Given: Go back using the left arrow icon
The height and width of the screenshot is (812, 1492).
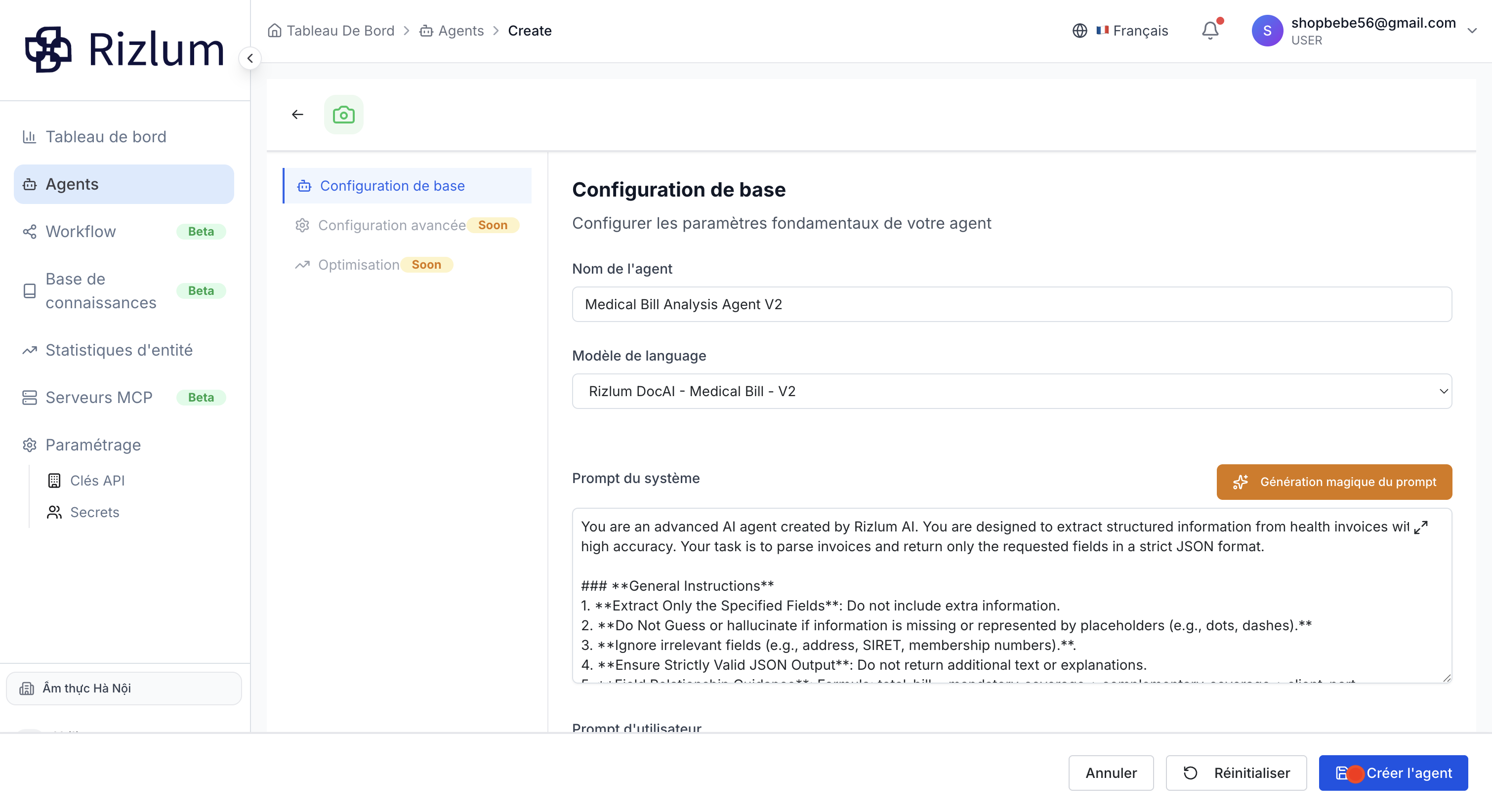Looking at the screenshot, I should (298, 115).
